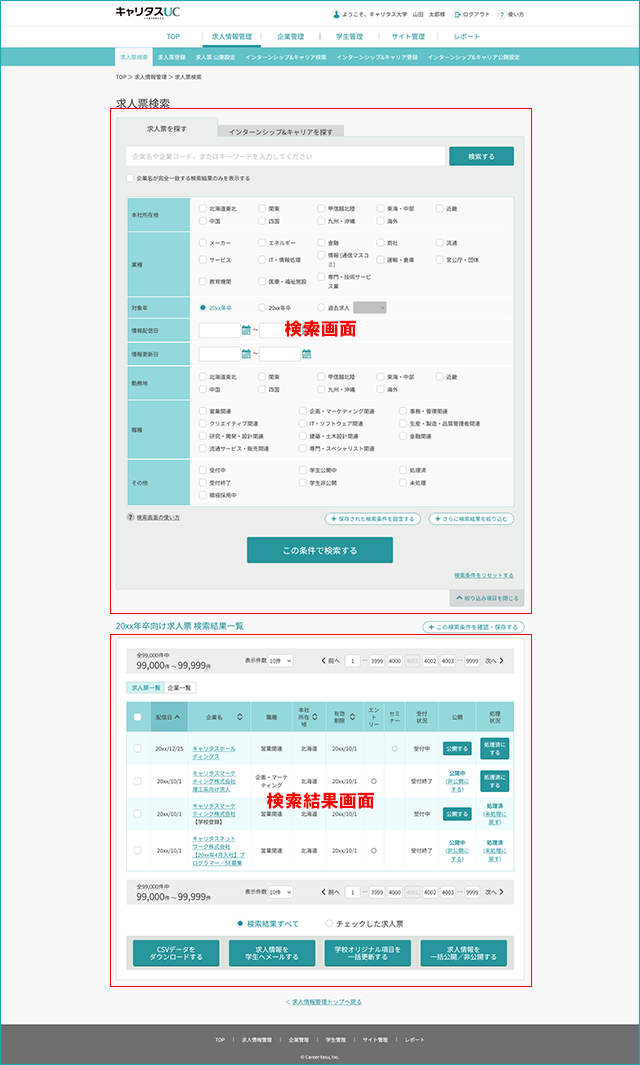640x1065 pixels.
Task: Check 関東 in the 本社所在地 row
Action: click(262, 209)
